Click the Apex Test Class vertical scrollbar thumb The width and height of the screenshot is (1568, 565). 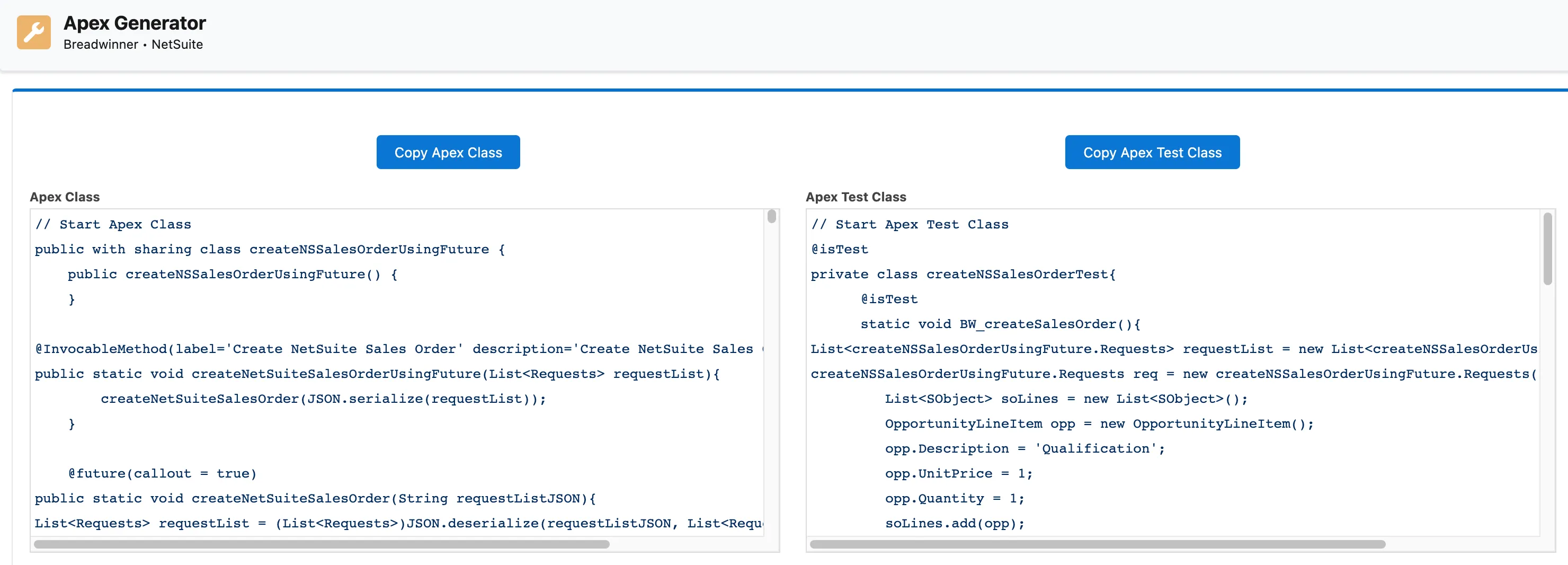tap(1547, 249)
